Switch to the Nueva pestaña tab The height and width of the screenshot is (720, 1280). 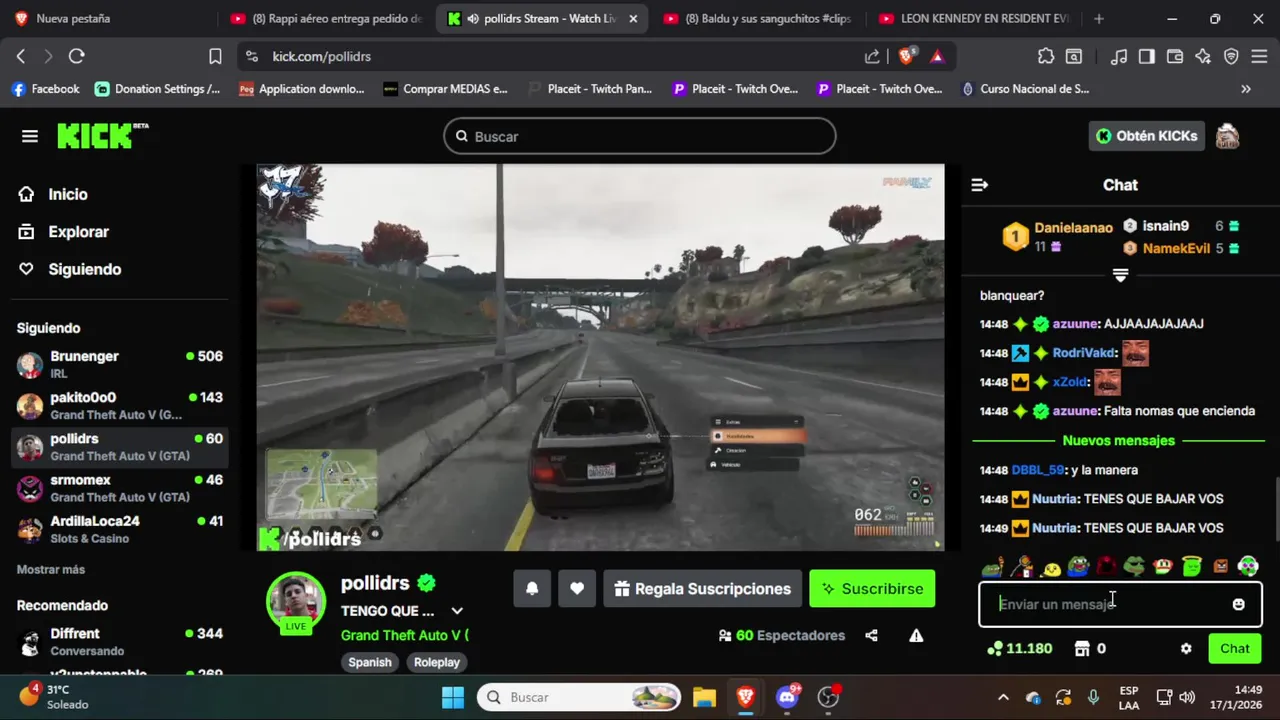108,19
